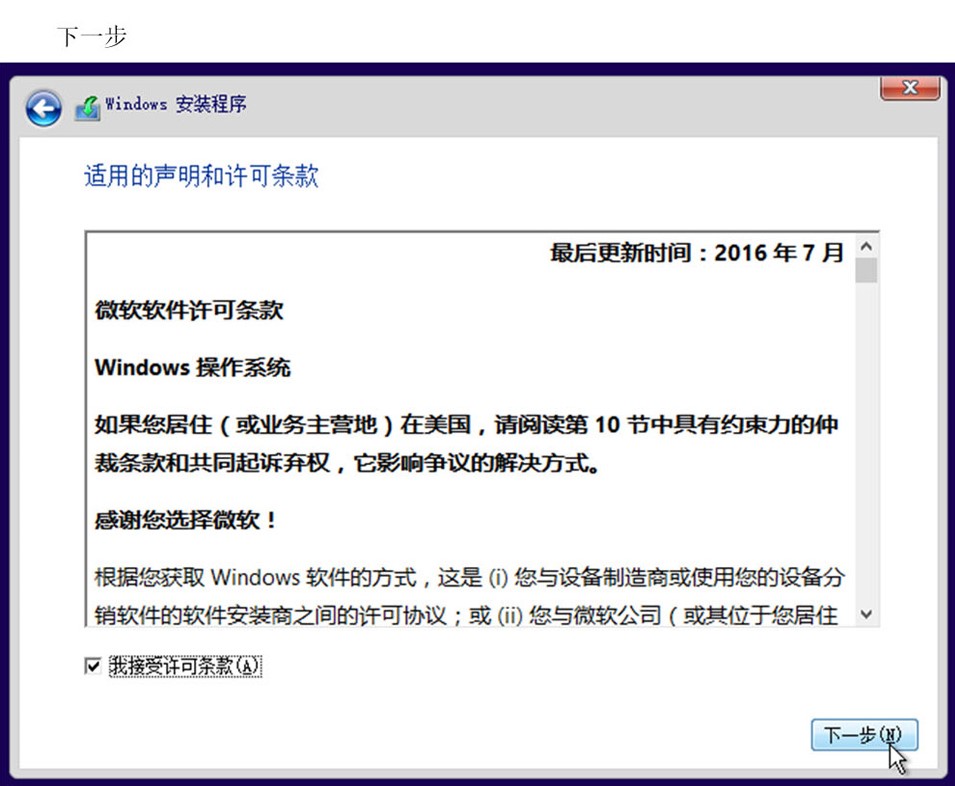Image resolution: width=955 pixels, height=786 pixels.
Task: Close the Windows 安装程序 window
Action: point(910,88)
